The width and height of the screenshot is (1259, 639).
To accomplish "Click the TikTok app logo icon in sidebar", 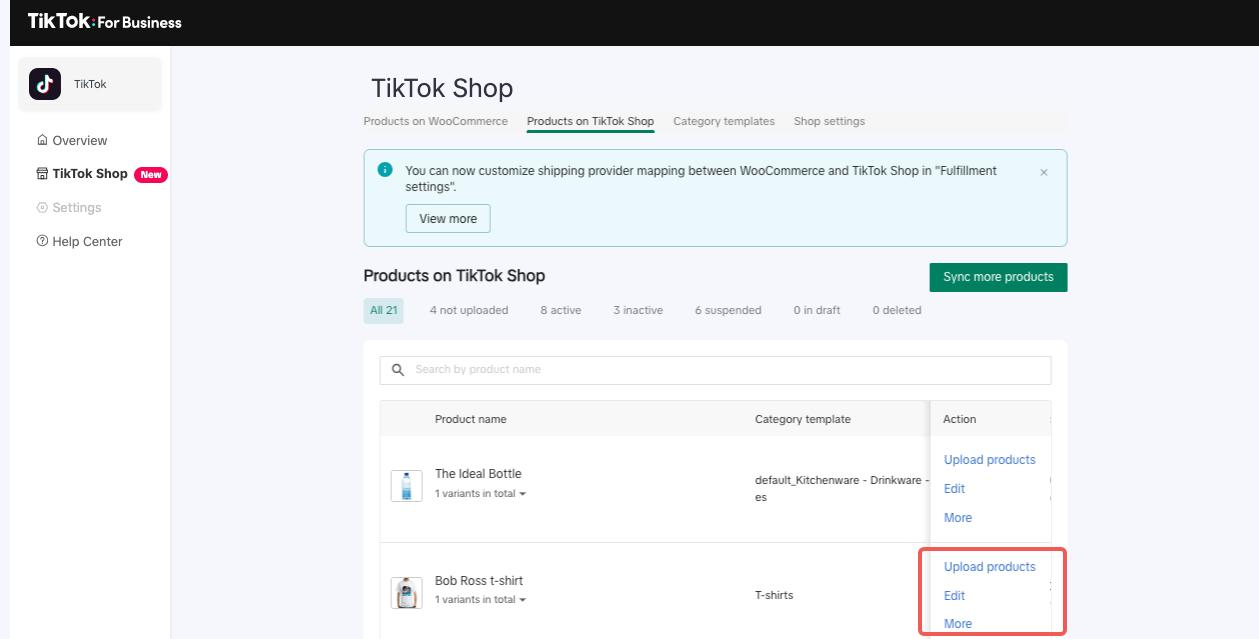I will pyautogui.click(x=45, y=84).
